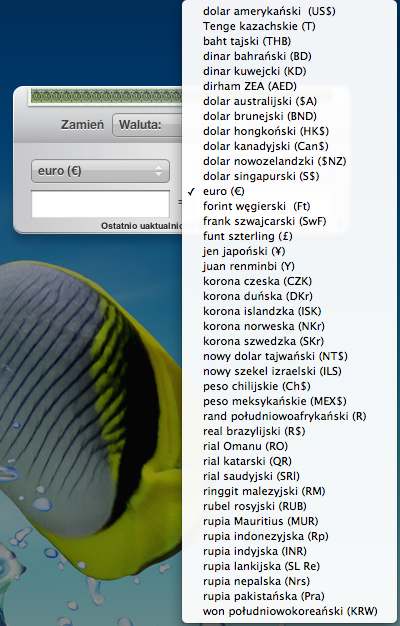Pick rupia indonezyjska (Rp)

[289, 537]
